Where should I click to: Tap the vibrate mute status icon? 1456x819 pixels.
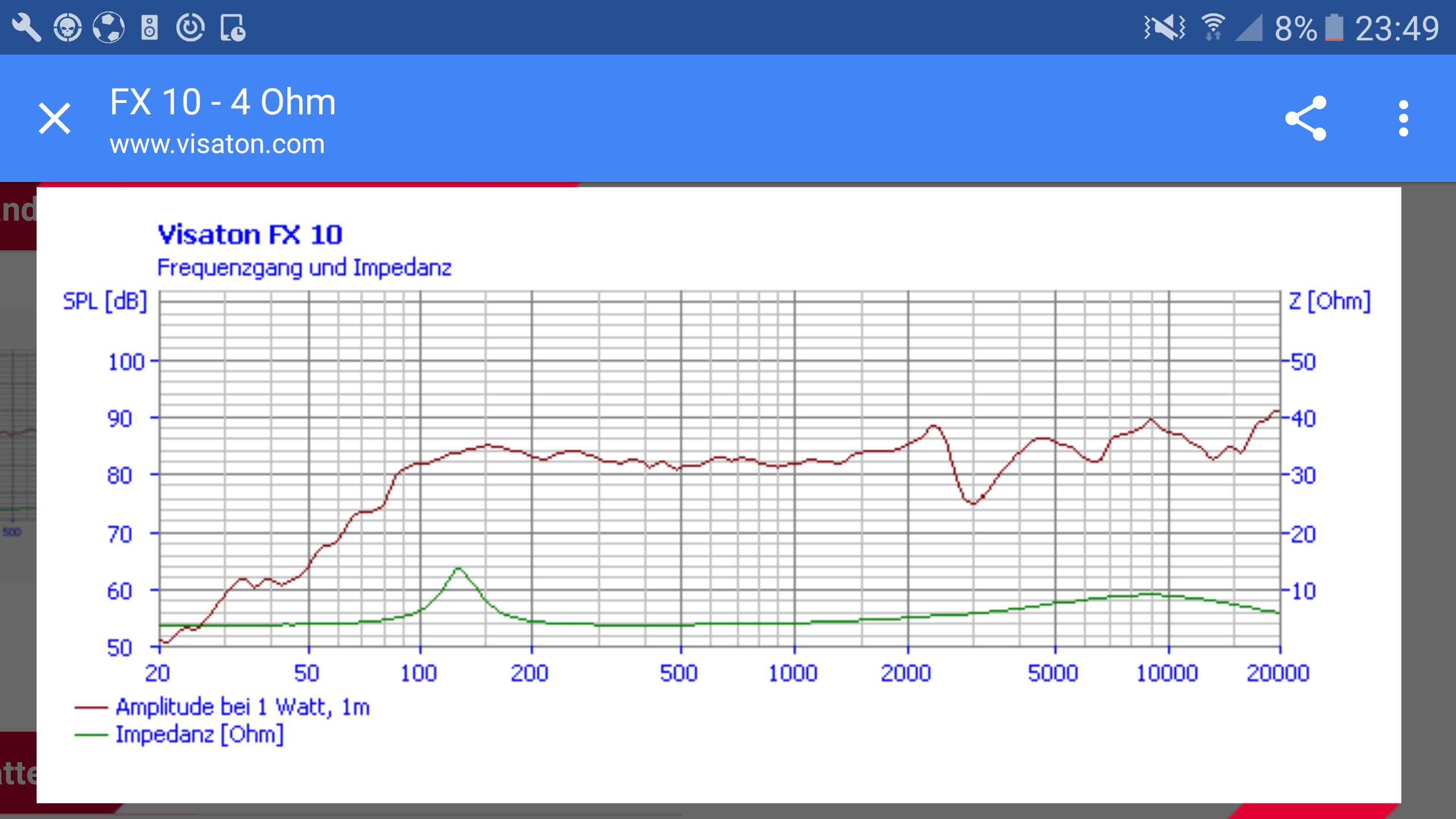click(x=1164, y=27)
